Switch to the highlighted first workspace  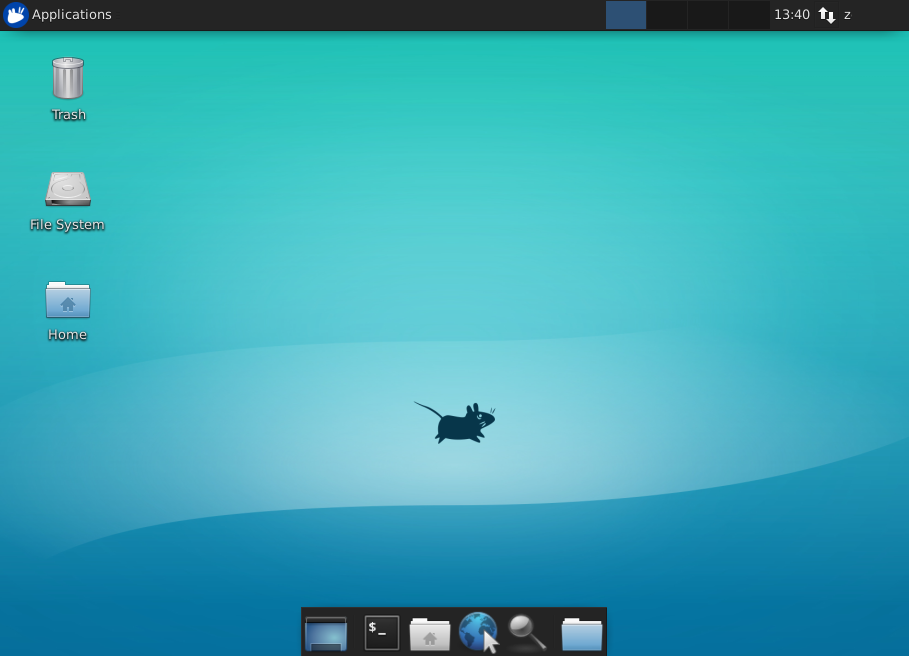coord(626,14)
